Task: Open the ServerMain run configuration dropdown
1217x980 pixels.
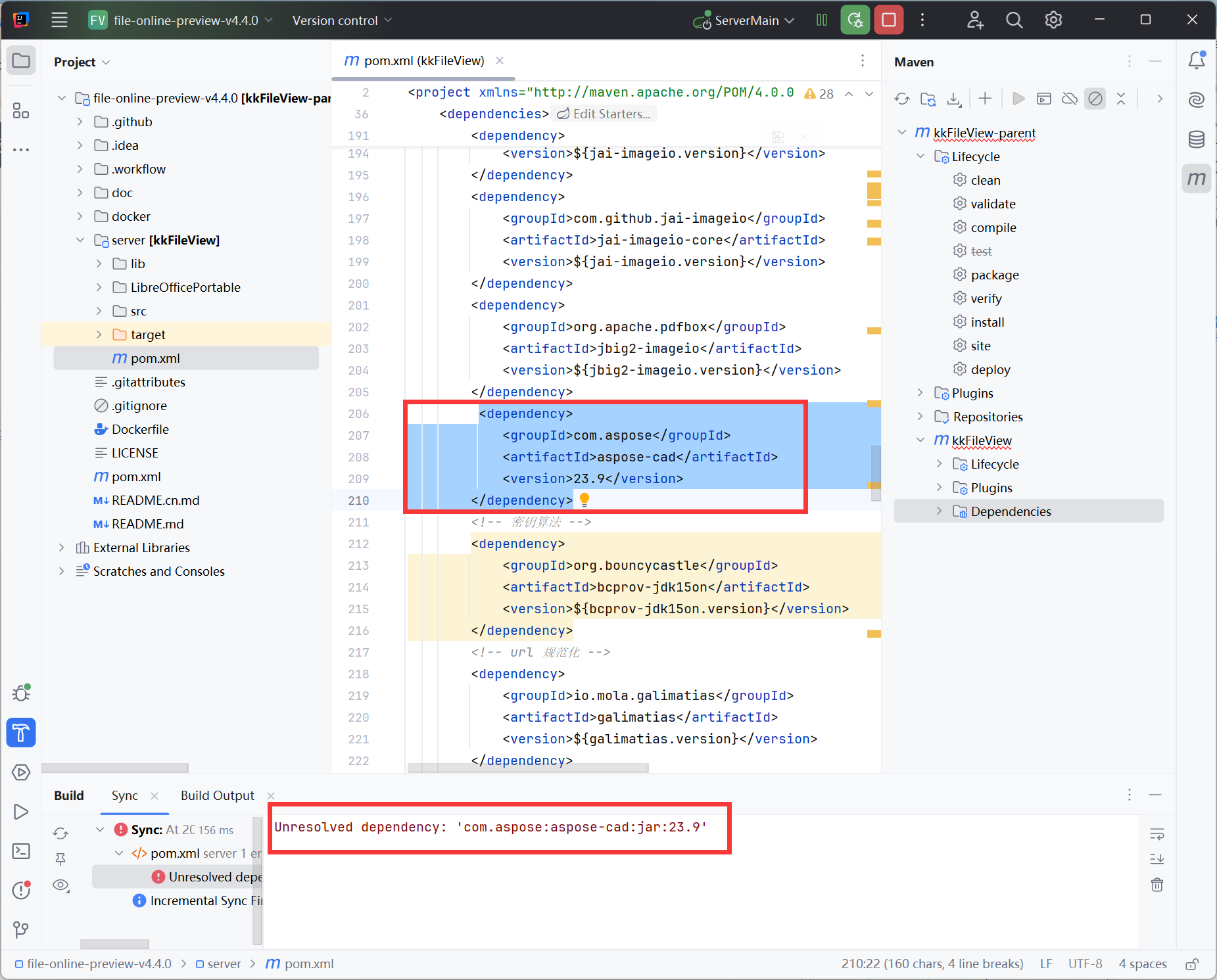Action: click(x=744, y=20)
